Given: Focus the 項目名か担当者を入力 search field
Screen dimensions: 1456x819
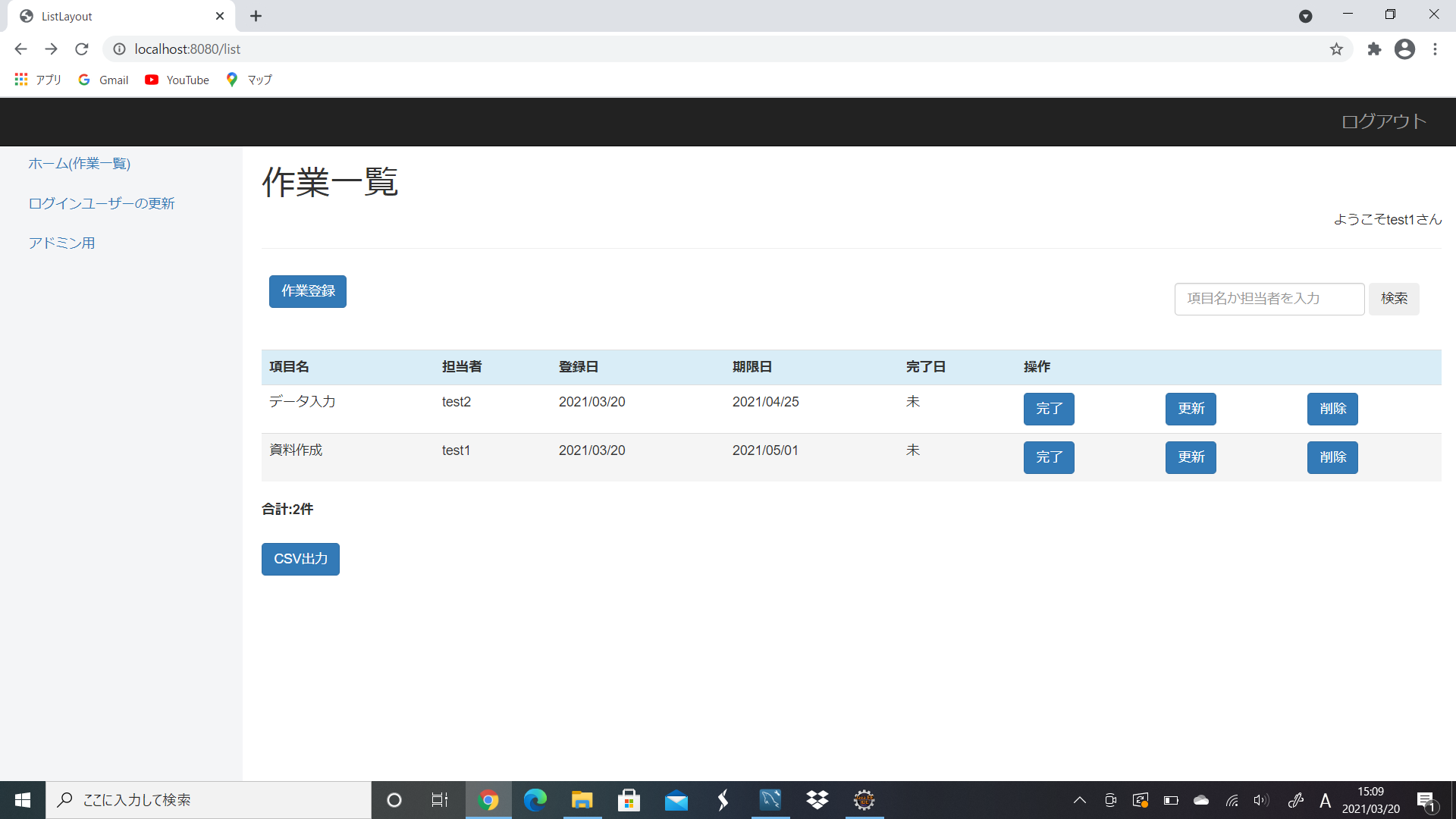Looking at the screenshot, I should click(1269, 299).
